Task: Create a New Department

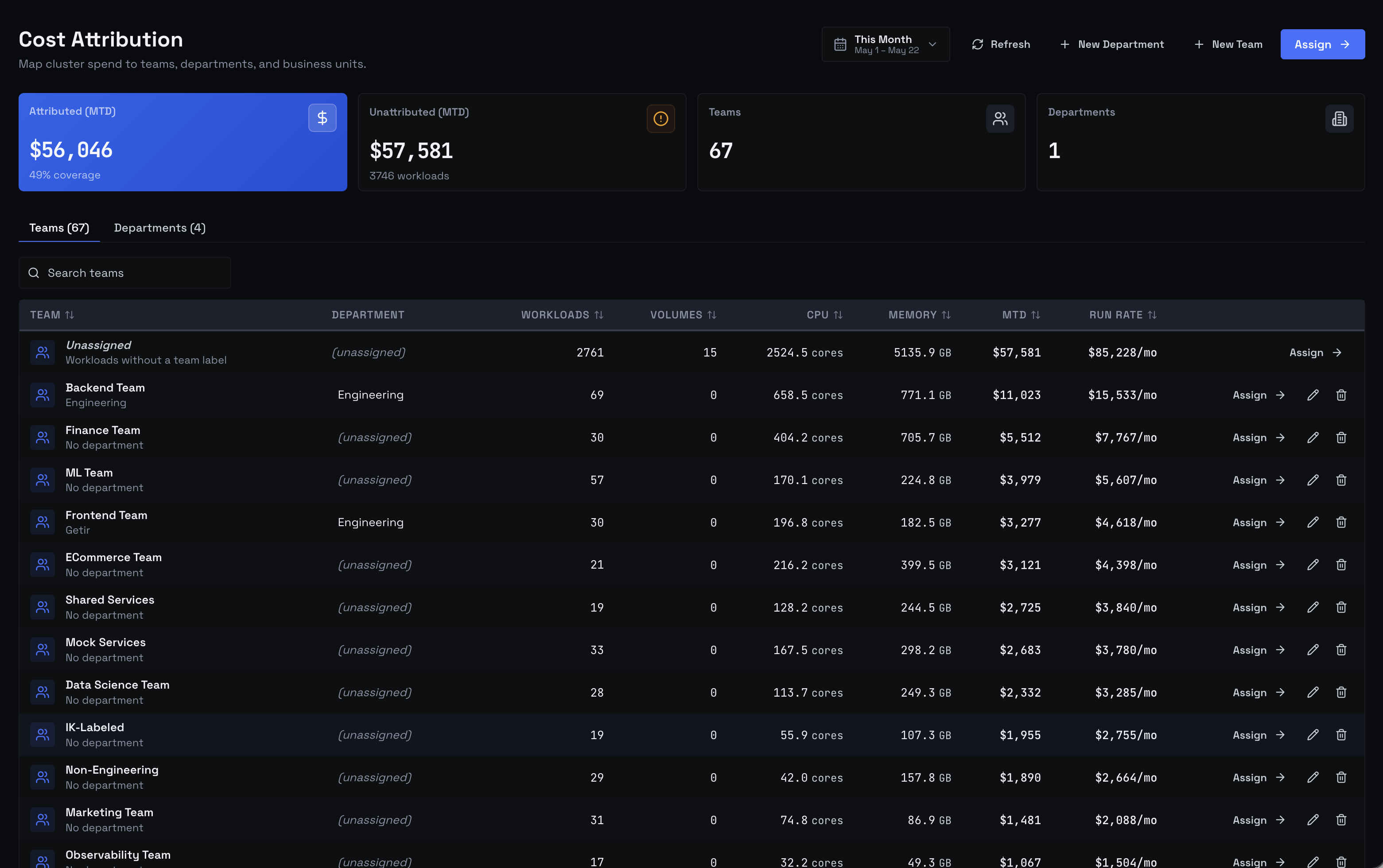Action: click(x=1111, y=44)
